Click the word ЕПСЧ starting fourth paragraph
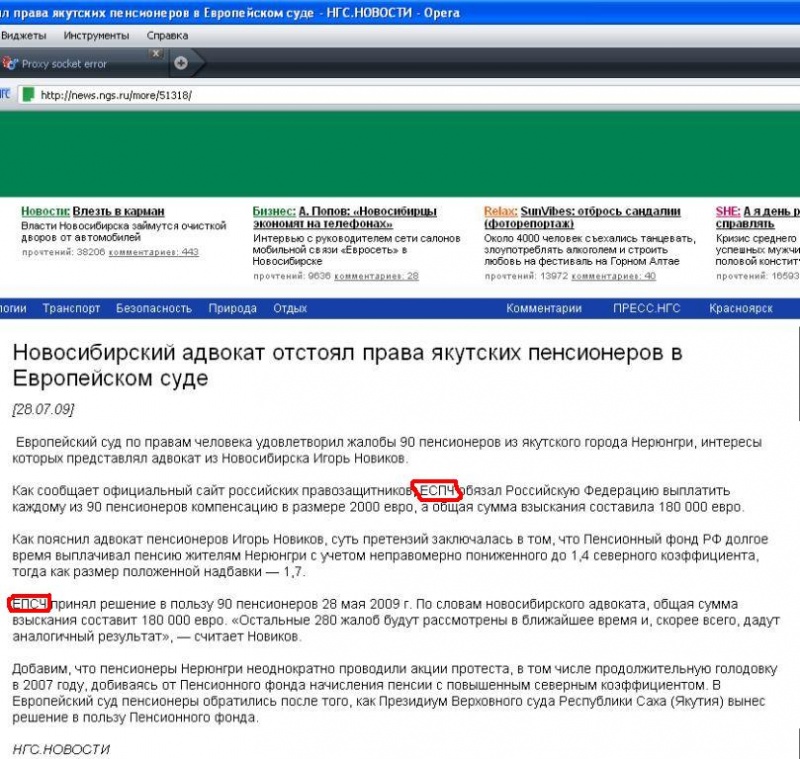The image size is (800, 759). 30,604
